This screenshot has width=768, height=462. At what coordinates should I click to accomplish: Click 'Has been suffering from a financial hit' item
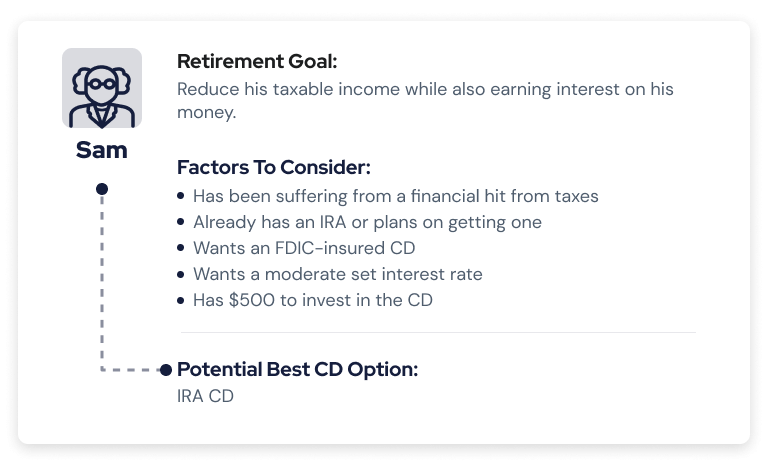pos(396,196)
